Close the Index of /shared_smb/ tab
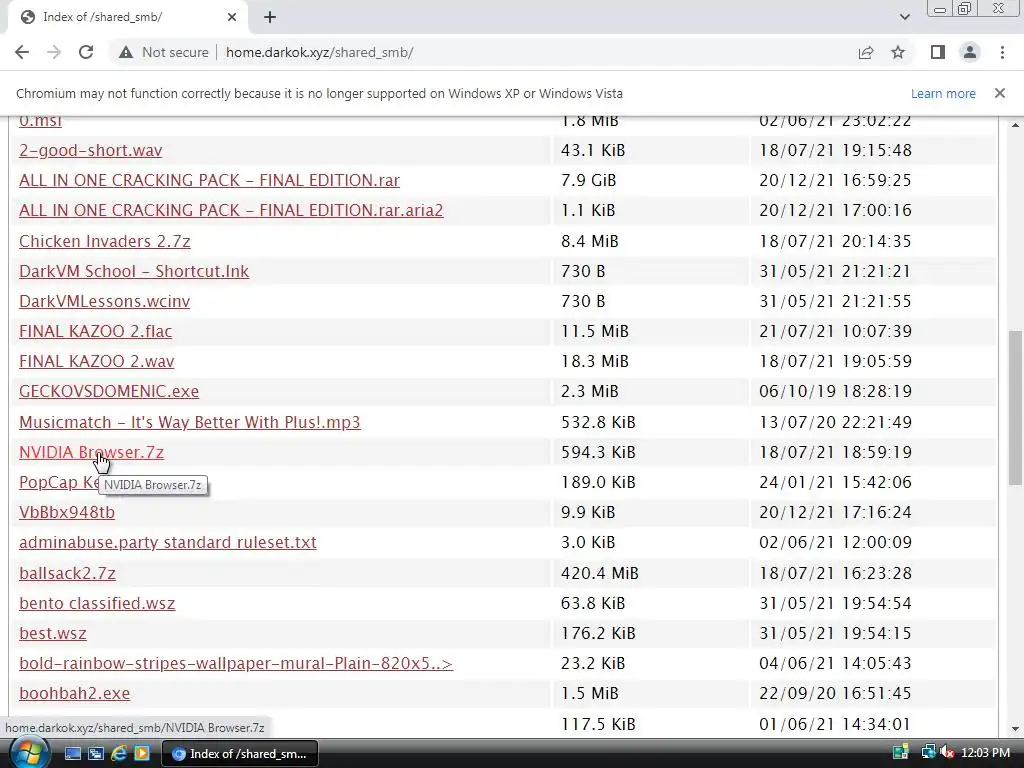This screenshot has width=1024, height=768. tap(232, 18)
